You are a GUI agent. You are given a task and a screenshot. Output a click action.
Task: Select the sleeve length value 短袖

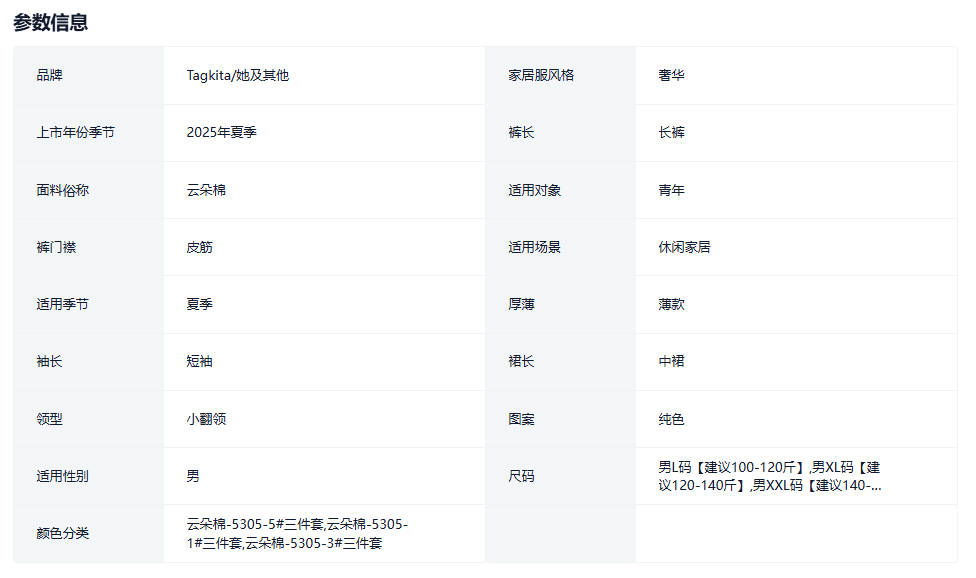pyautogui.click(x=199, y=361)
